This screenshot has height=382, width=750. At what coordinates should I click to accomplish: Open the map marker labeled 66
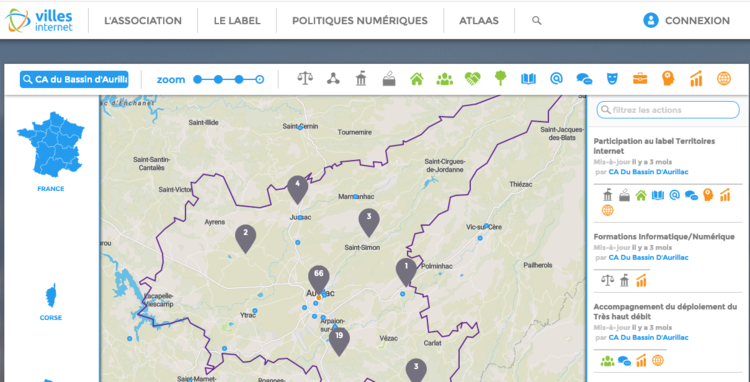pyautogui.click(x=319, y=279)
